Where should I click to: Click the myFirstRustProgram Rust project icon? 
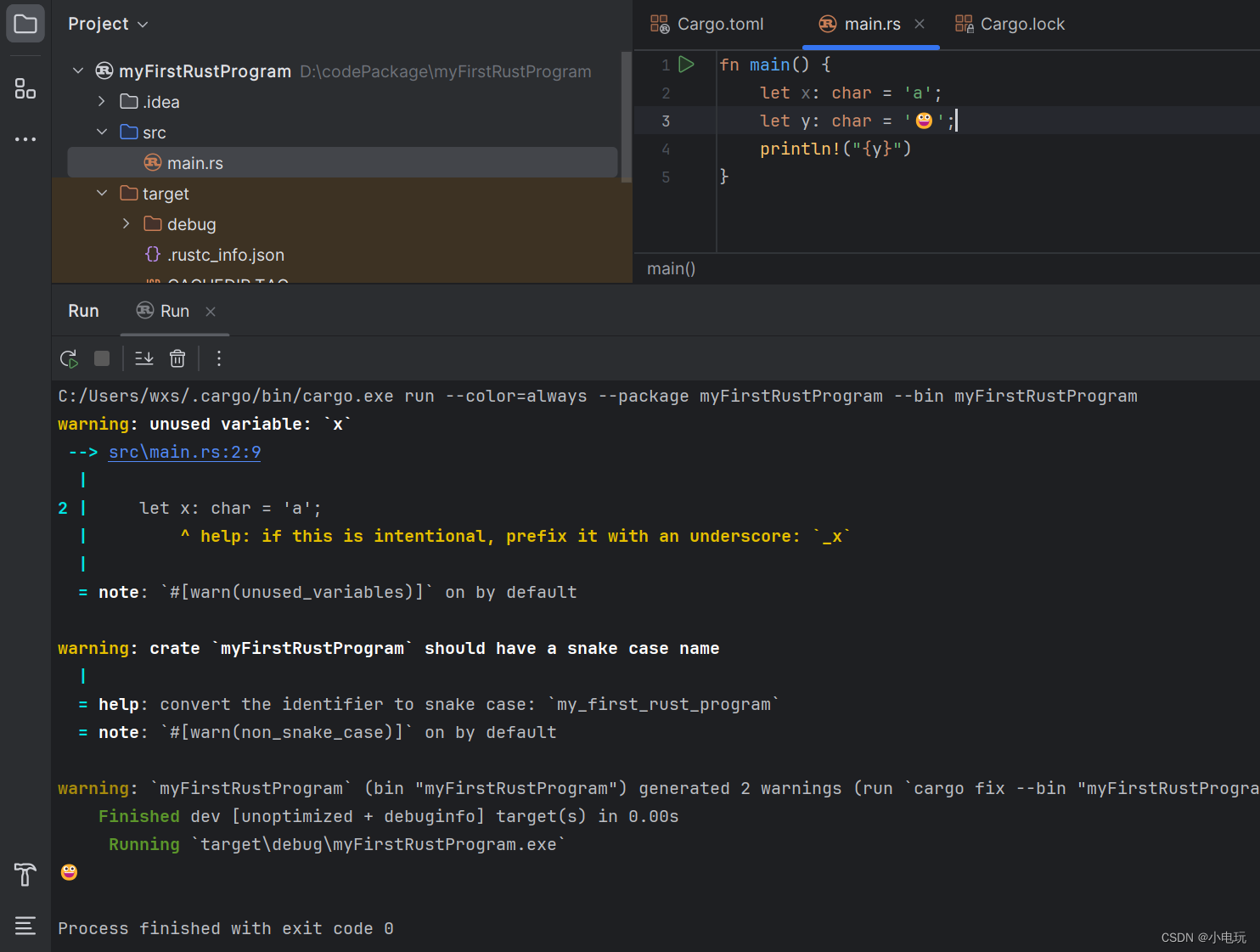(104, 70)
